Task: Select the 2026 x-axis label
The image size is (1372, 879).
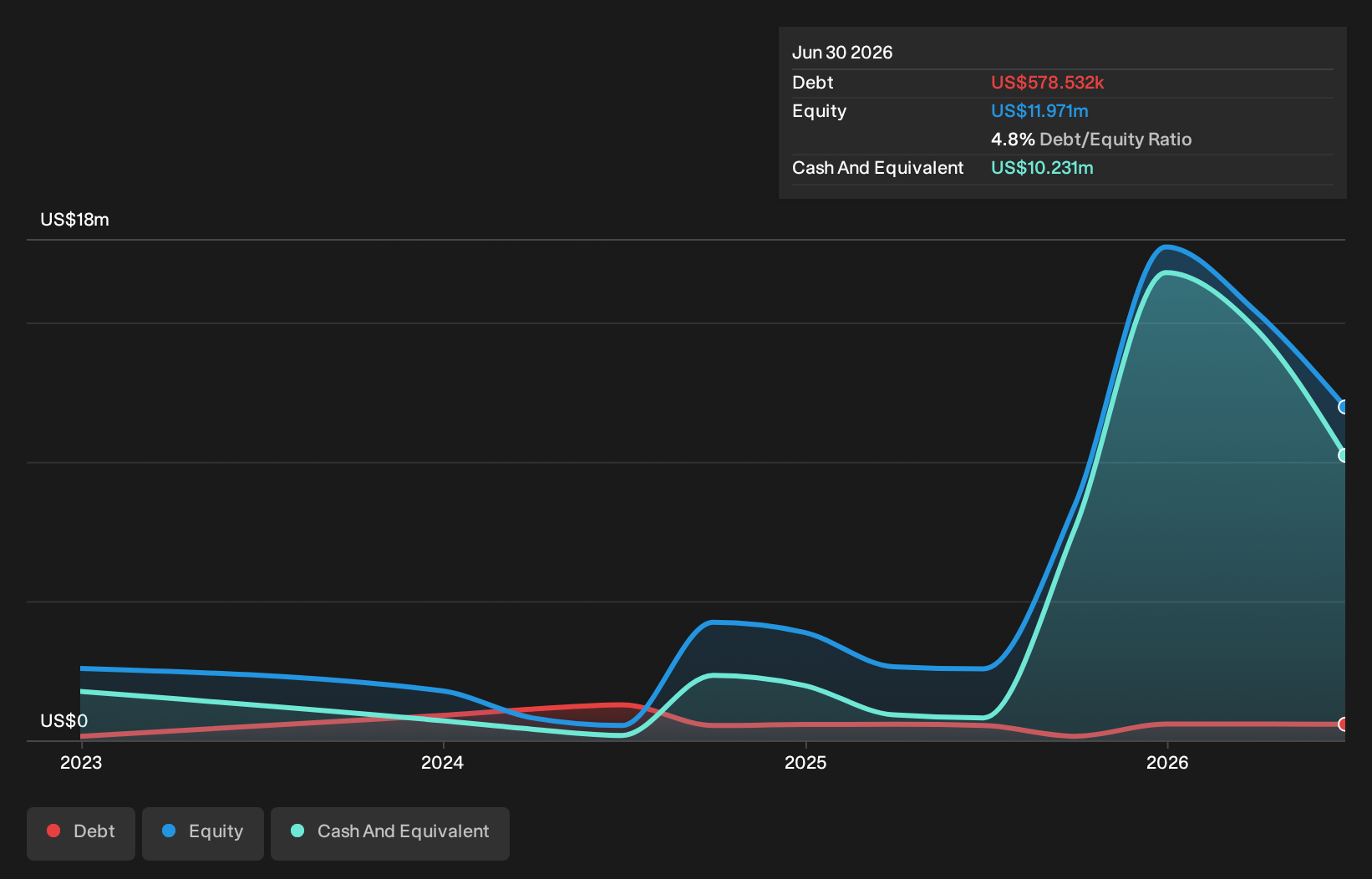Action: [x=1167, y=762]
